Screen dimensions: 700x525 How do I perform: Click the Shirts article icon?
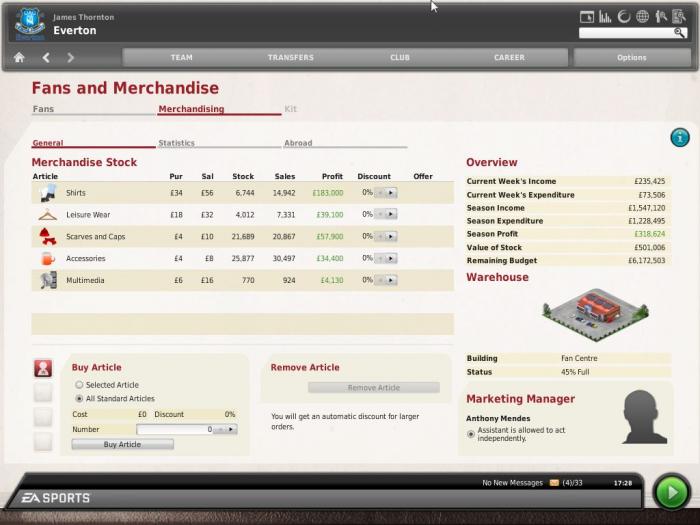click(48, 193)
